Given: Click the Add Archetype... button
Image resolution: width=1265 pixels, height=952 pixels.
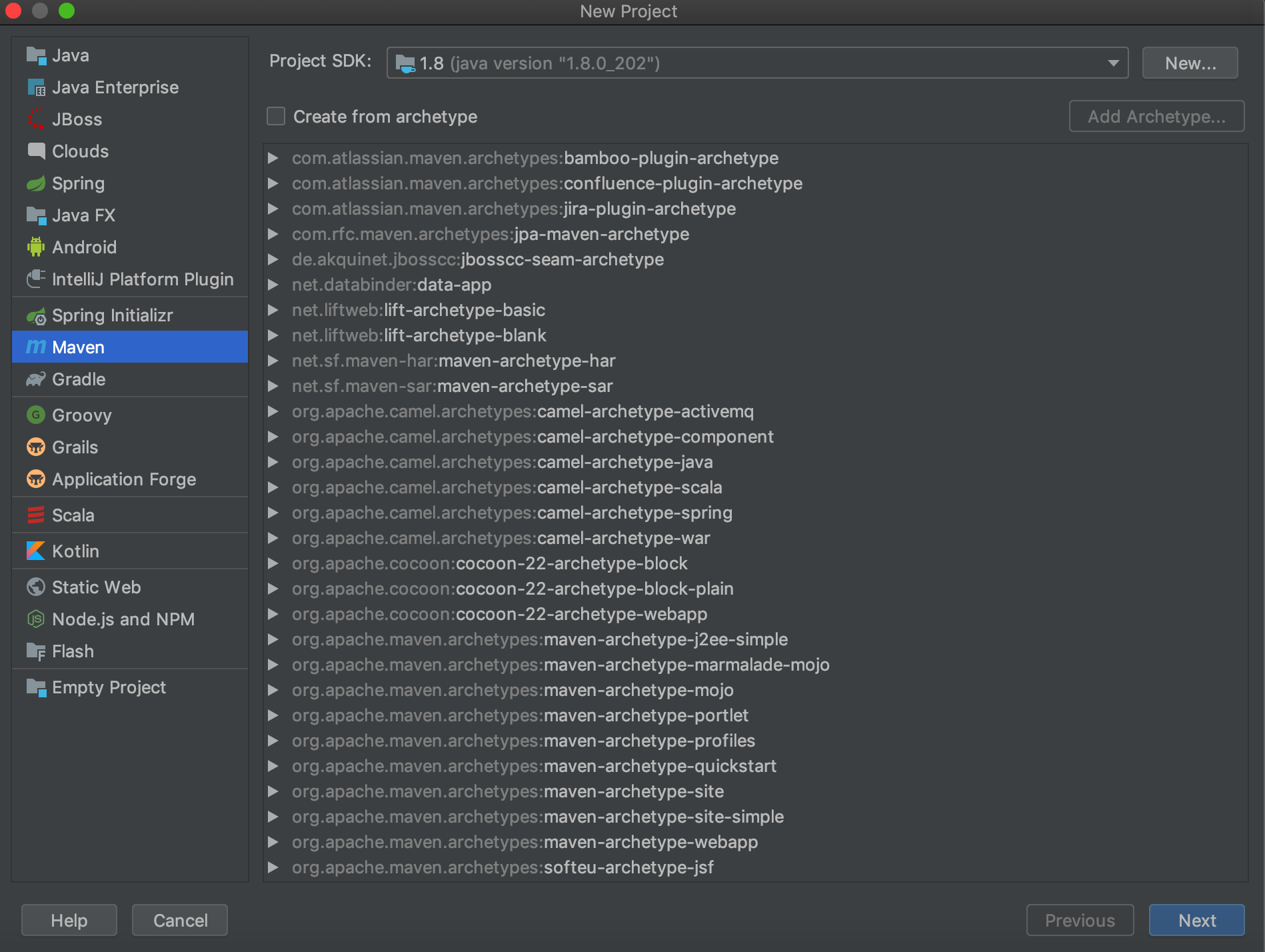Looking at the screenshot, I should 1156,117.
